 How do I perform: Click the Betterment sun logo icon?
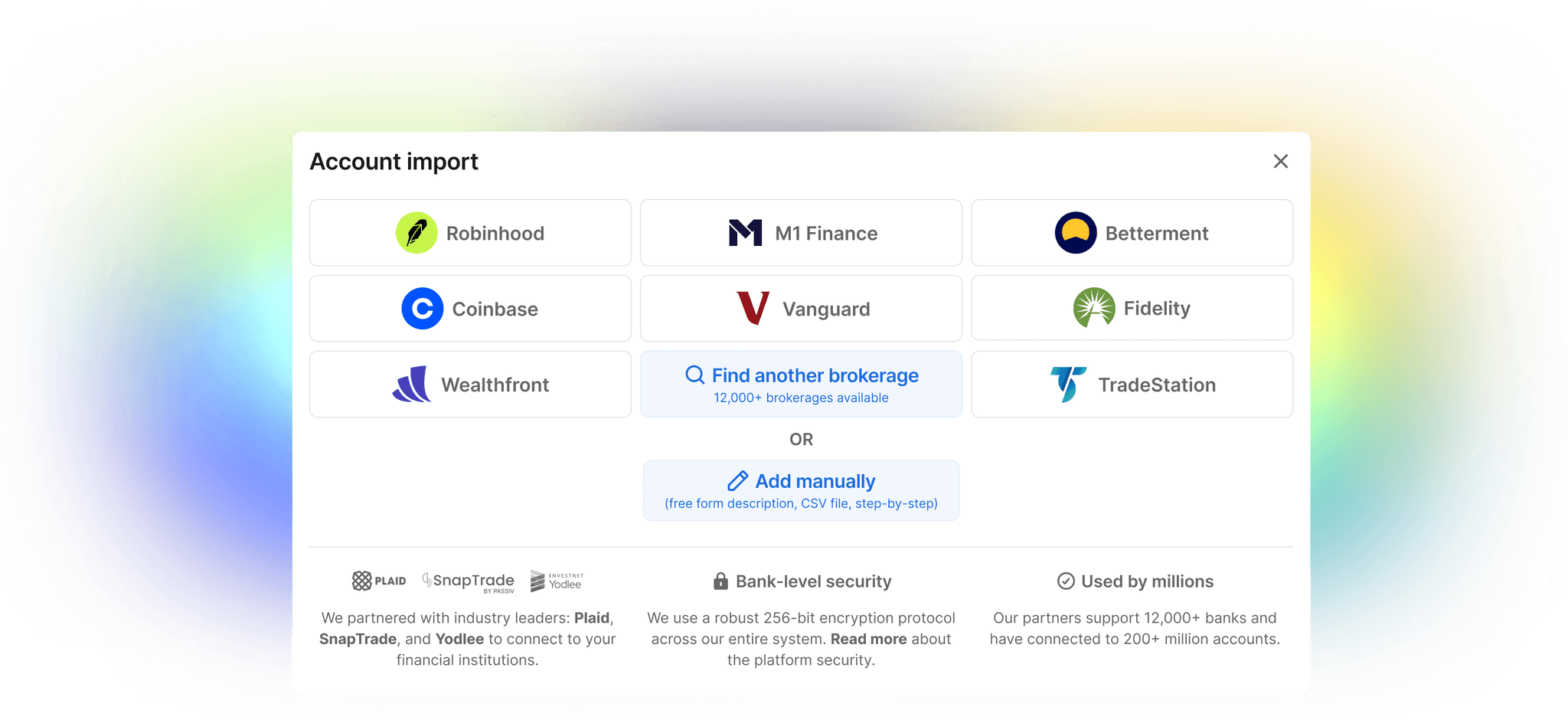[1076, 233]
